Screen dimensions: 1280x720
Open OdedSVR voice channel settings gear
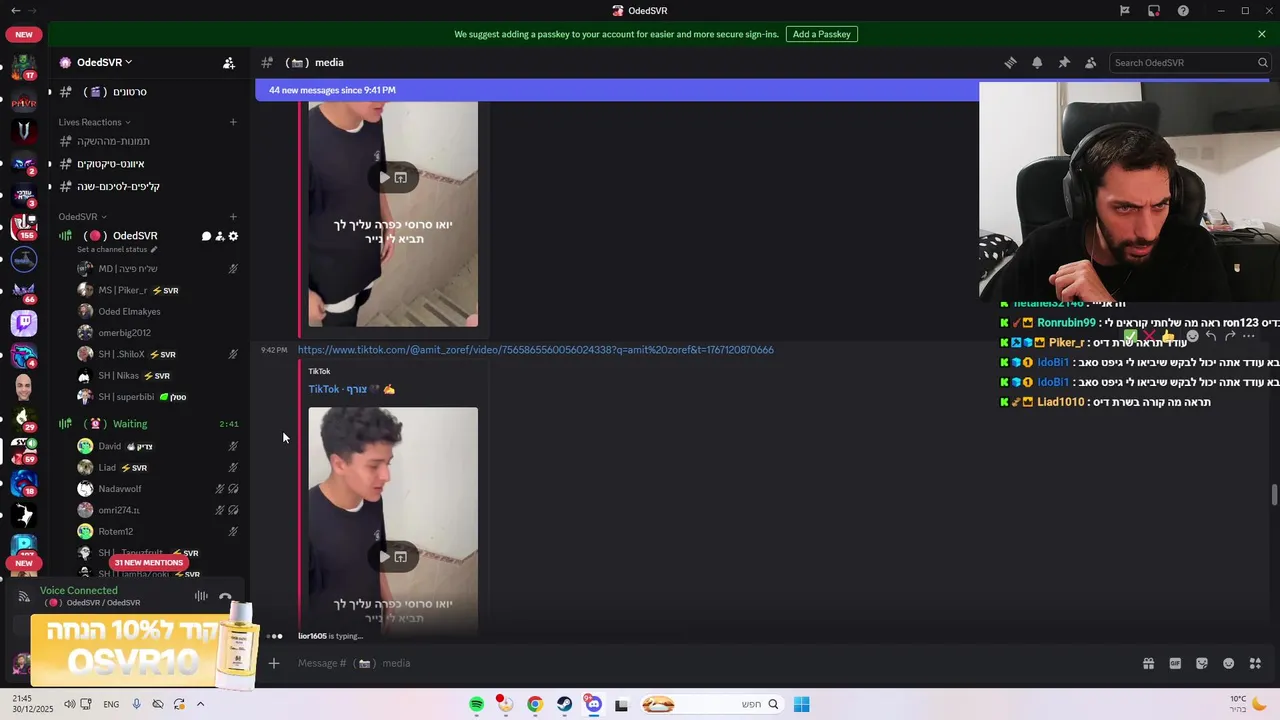pyautogui.click(x=234, y=236)
